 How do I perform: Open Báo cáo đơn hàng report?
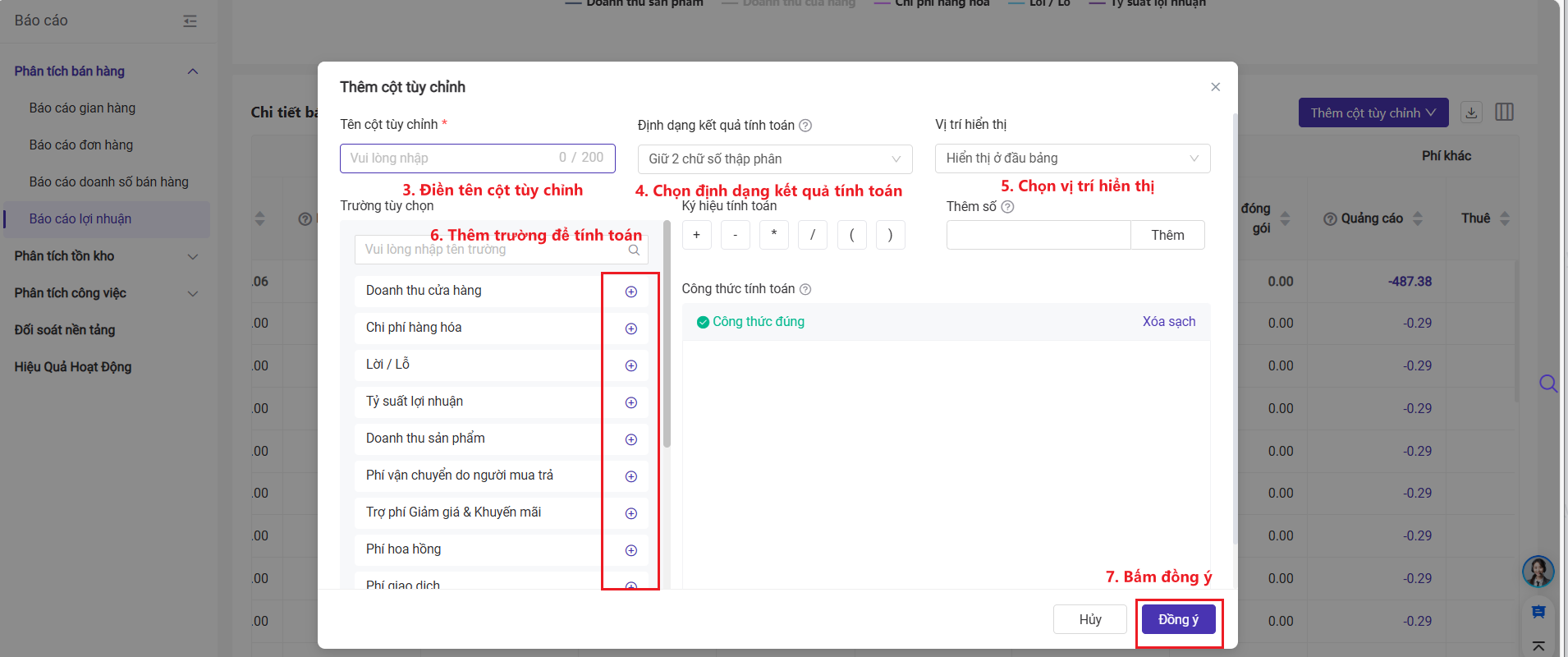(x=81, y=145)
